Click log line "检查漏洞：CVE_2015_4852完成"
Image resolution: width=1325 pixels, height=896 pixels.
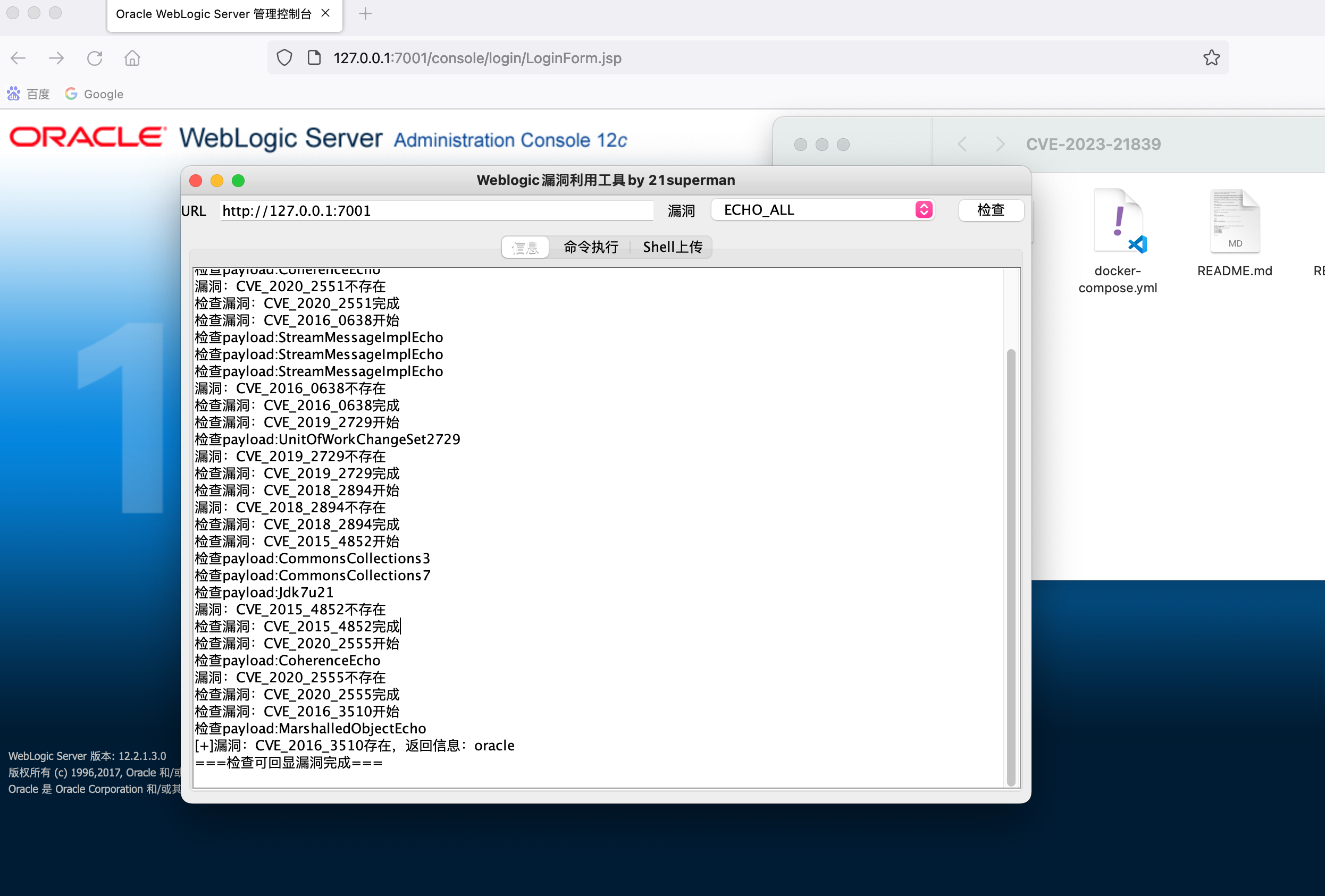[297, 627]
